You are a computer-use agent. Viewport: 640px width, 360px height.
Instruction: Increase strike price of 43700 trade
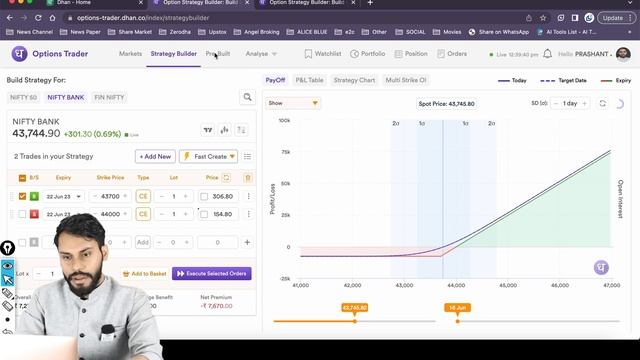(x=125, y=196)
